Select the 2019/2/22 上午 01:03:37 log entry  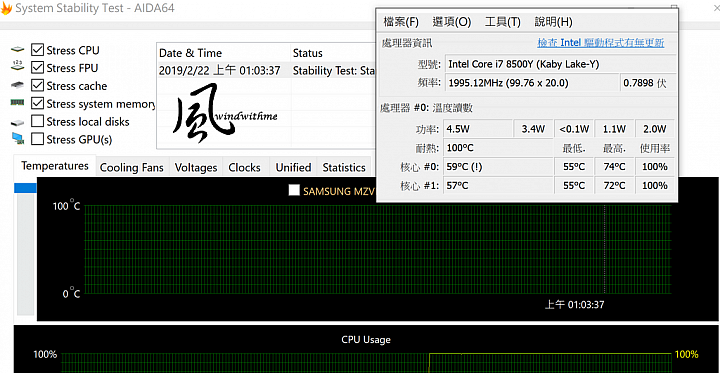pyautogui.click(x=219, y=71)
